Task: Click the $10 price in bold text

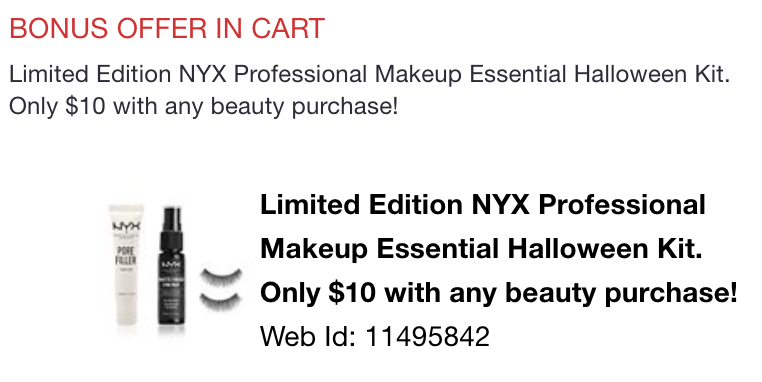Action: tap(352, 293)
